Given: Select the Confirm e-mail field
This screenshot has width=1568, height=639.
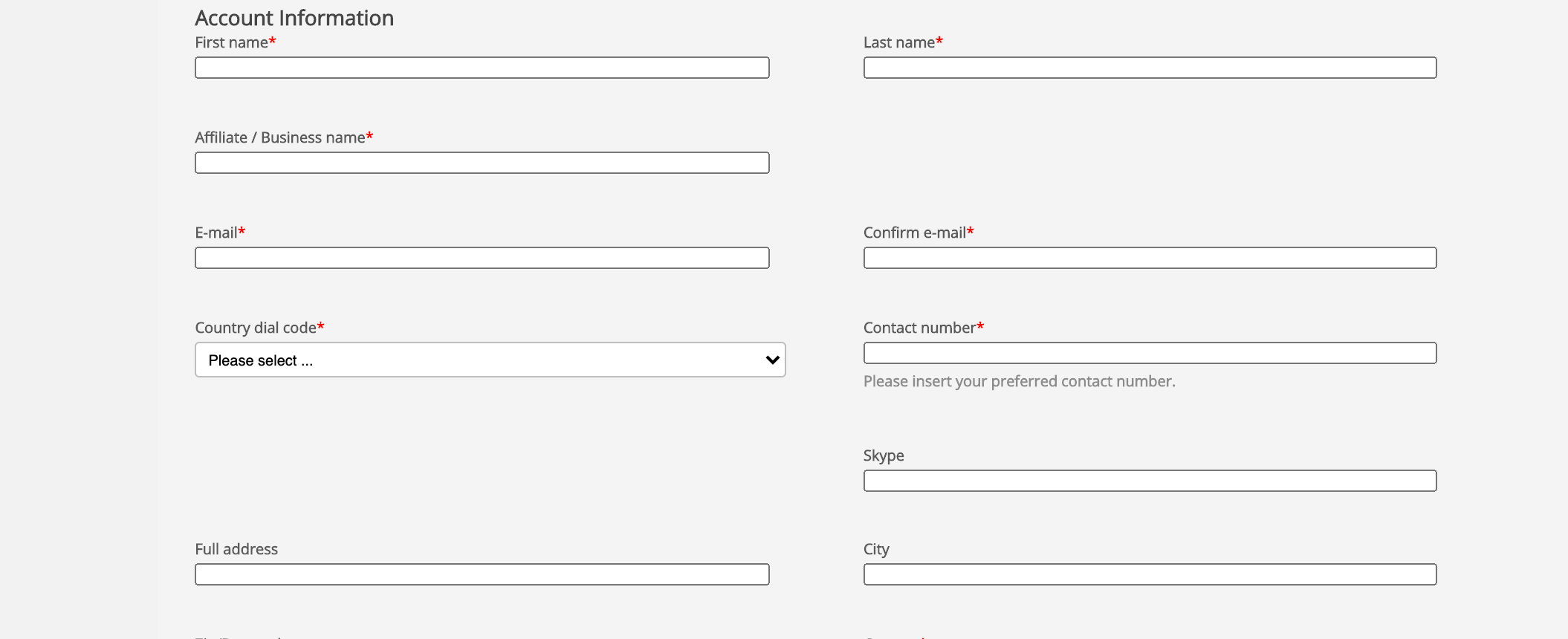Looking at the screenshot, I should point(1150,258).
